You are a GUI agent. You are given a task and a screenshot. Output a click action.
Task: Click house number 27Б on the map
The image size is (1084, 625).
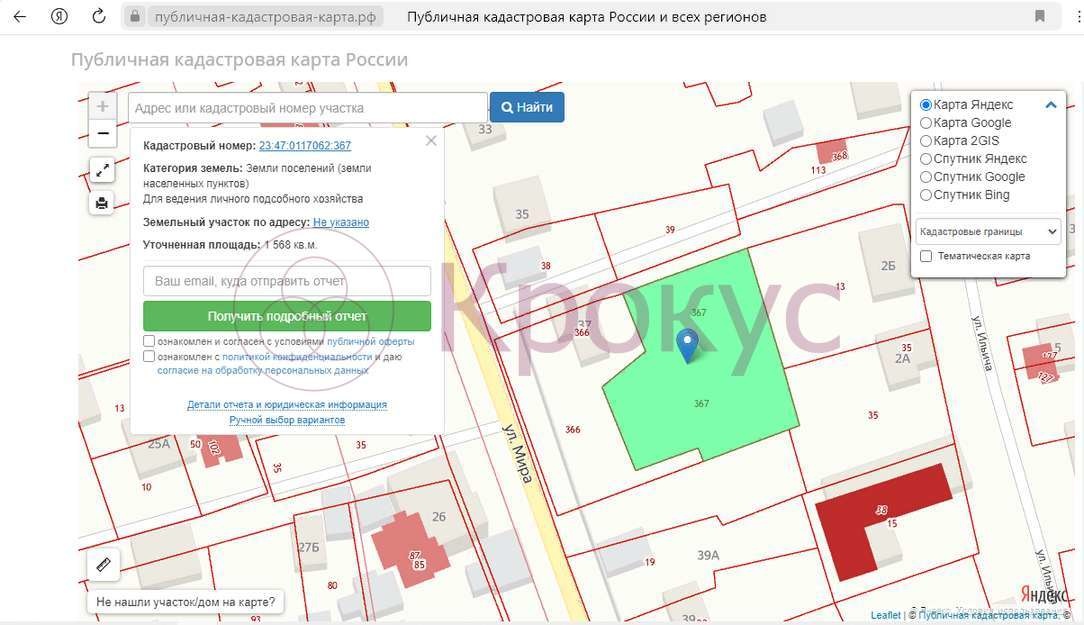309,547
